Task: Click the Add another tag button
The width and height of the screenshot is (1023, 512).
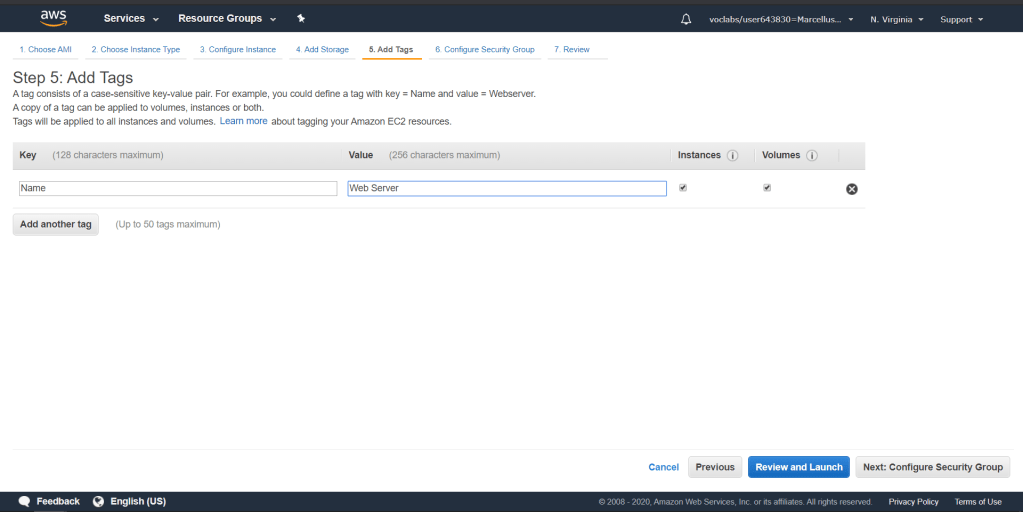Action: [56, 224]
